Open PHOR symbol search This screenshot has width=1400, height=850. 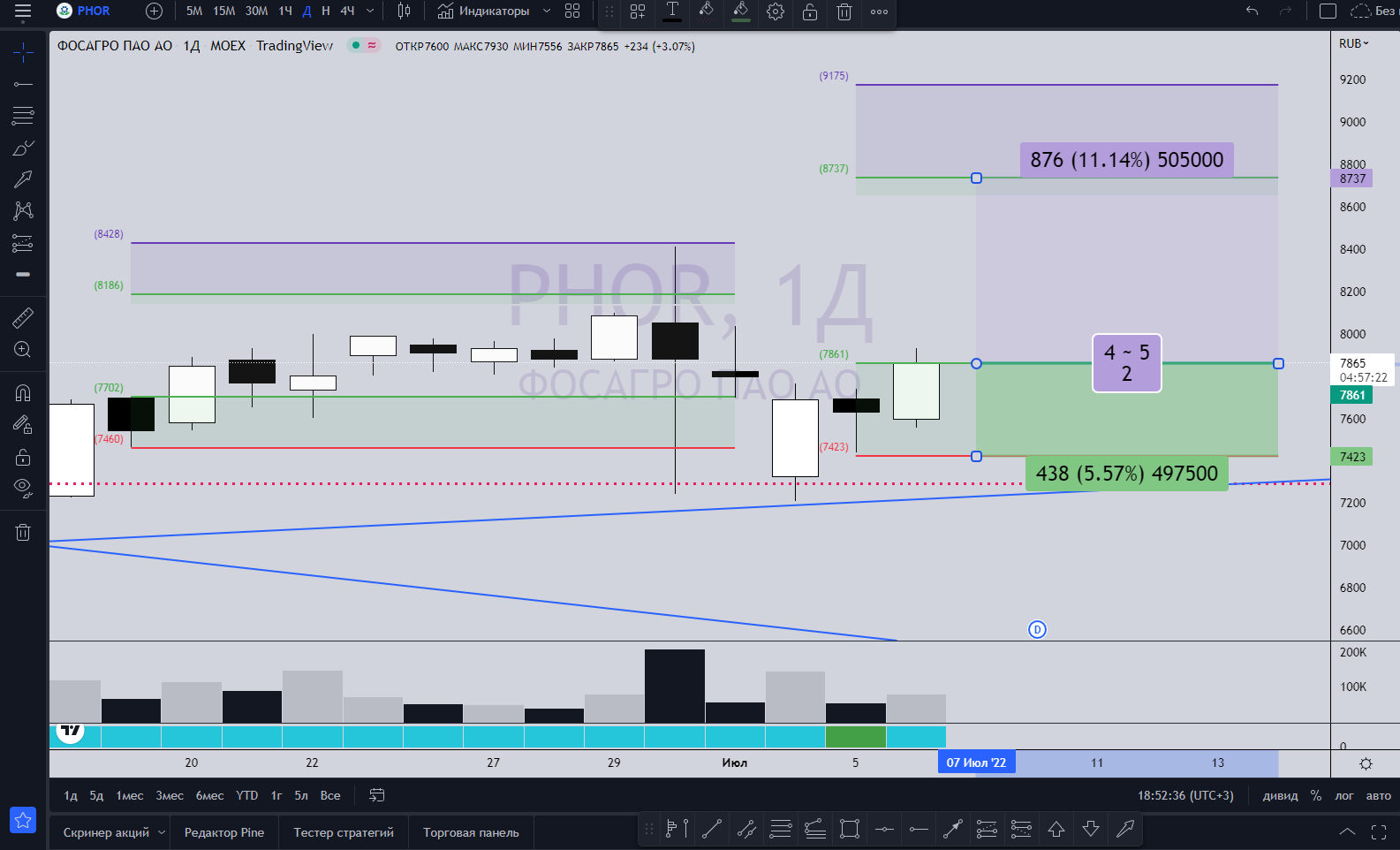point(84,11)
